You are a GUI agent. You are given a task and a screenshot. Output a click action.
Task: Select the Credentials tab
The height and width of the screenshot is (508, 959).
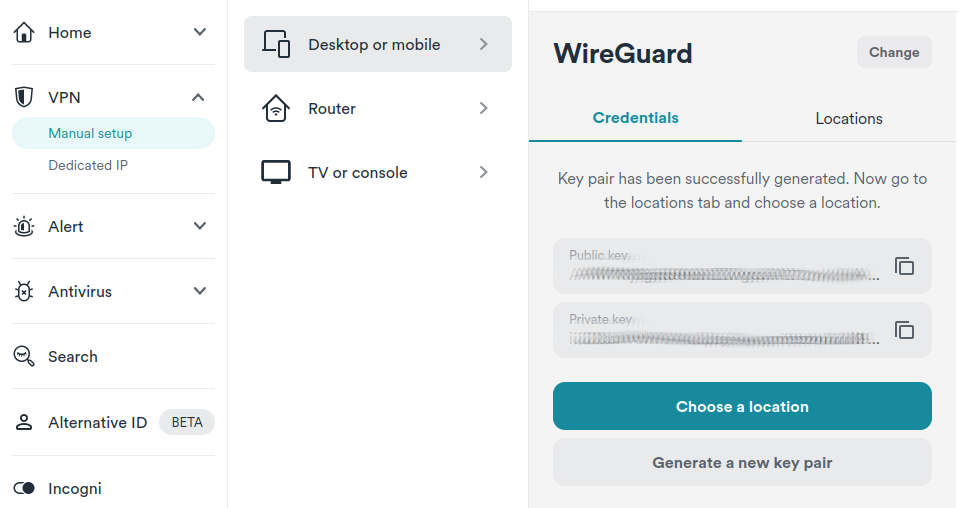tap(635, 118)
